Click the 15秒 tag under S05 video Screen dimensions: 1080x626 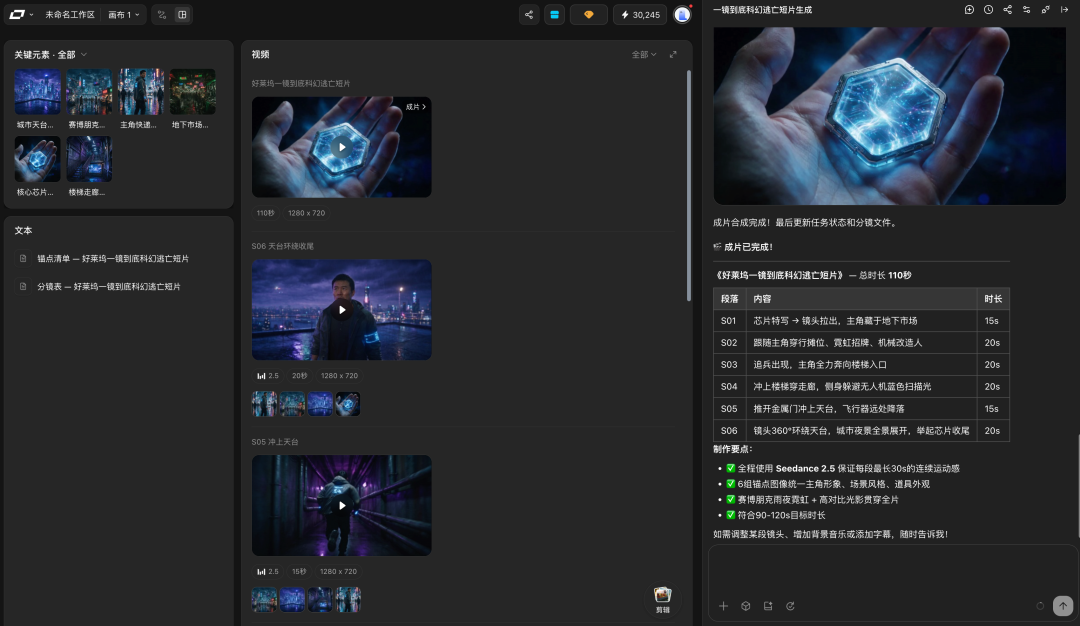(x=299, y=572)
